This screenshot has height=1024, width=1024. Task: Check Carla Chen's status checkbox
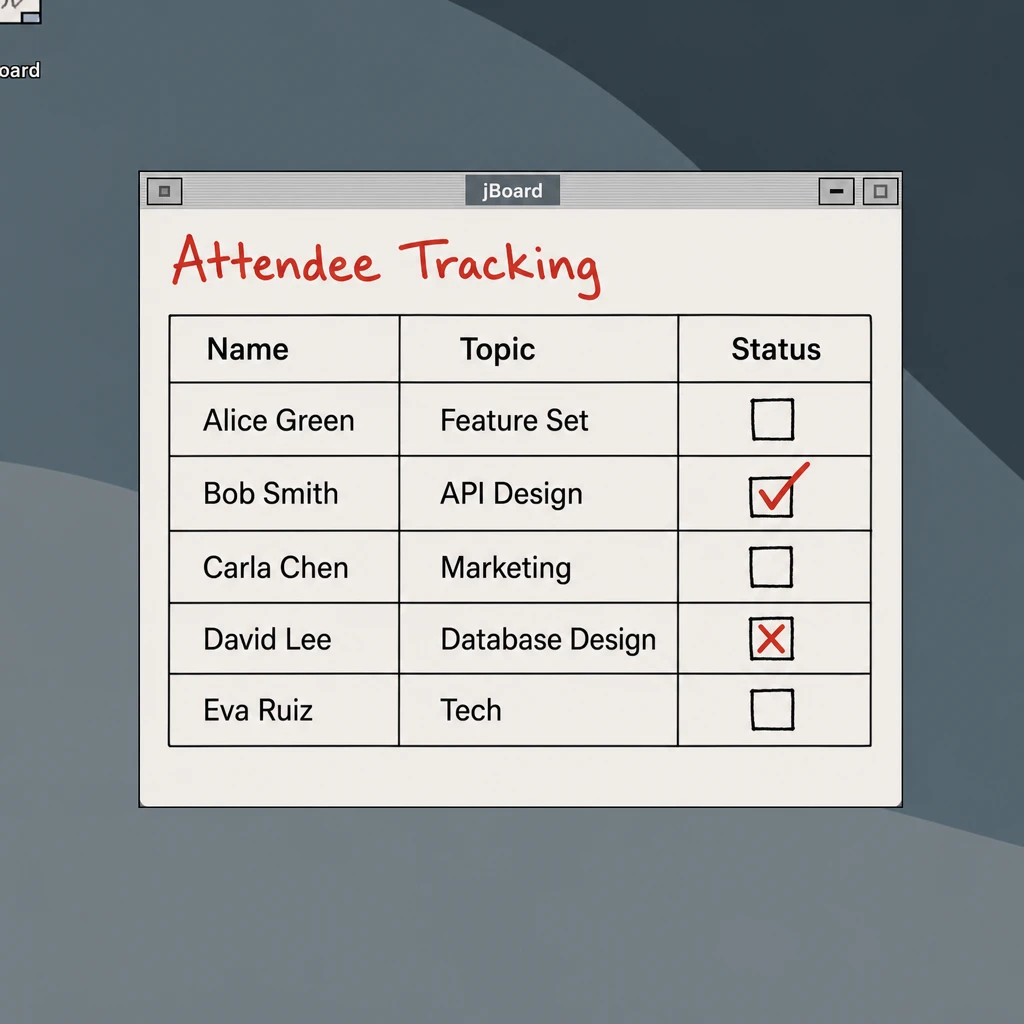(x=771, y=567)
